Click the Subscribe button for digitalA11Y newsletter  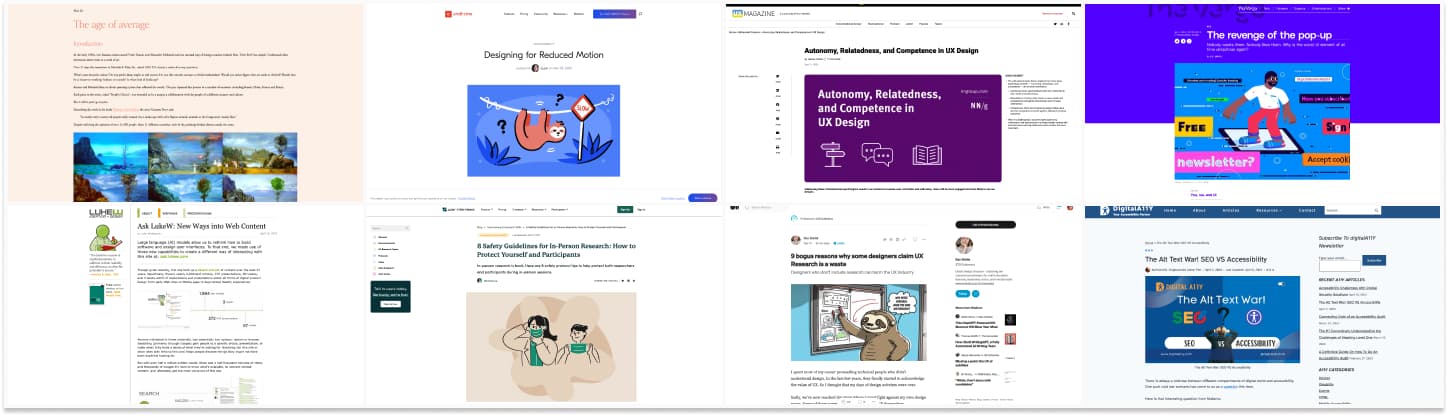(1374, 260)
